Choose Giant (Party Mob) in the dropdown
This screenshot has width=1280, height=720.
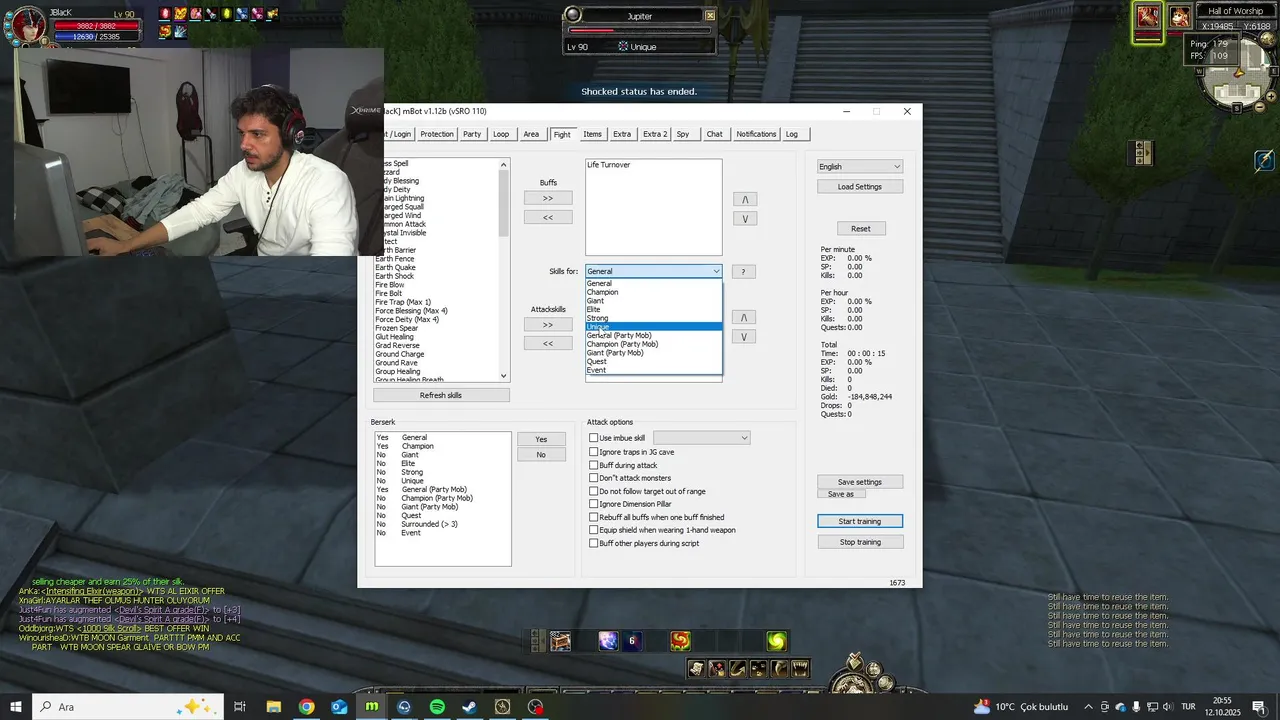(x=653, y=353)
